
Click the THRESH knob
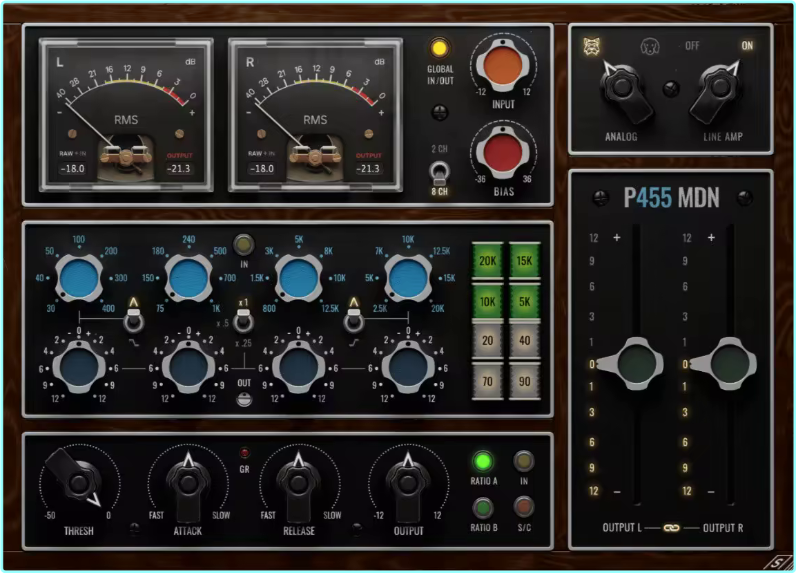(77, 482)
